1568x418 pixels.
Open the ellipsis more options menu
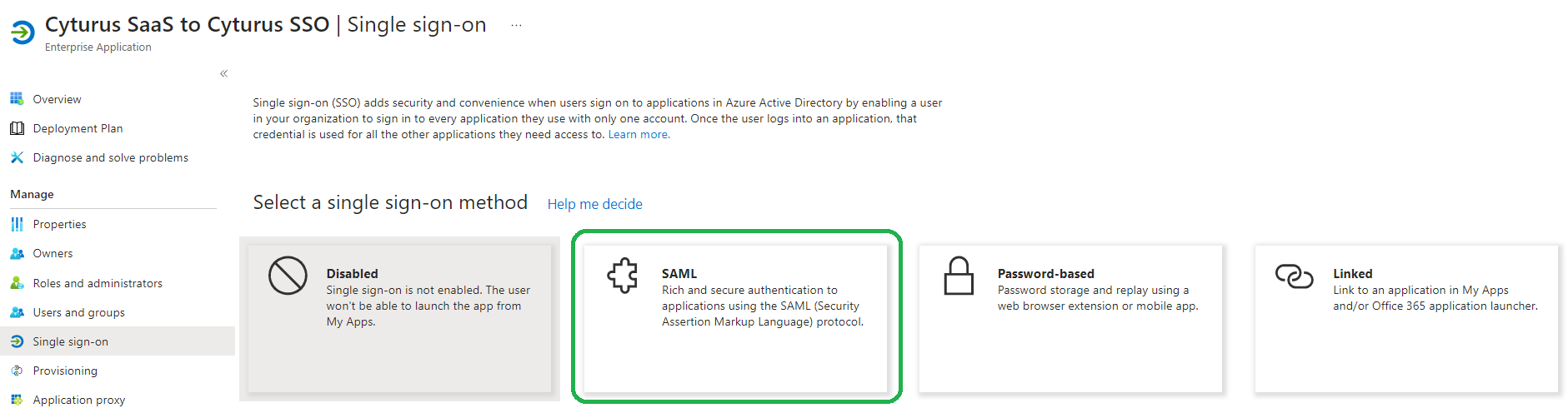[x=516, y=25]
